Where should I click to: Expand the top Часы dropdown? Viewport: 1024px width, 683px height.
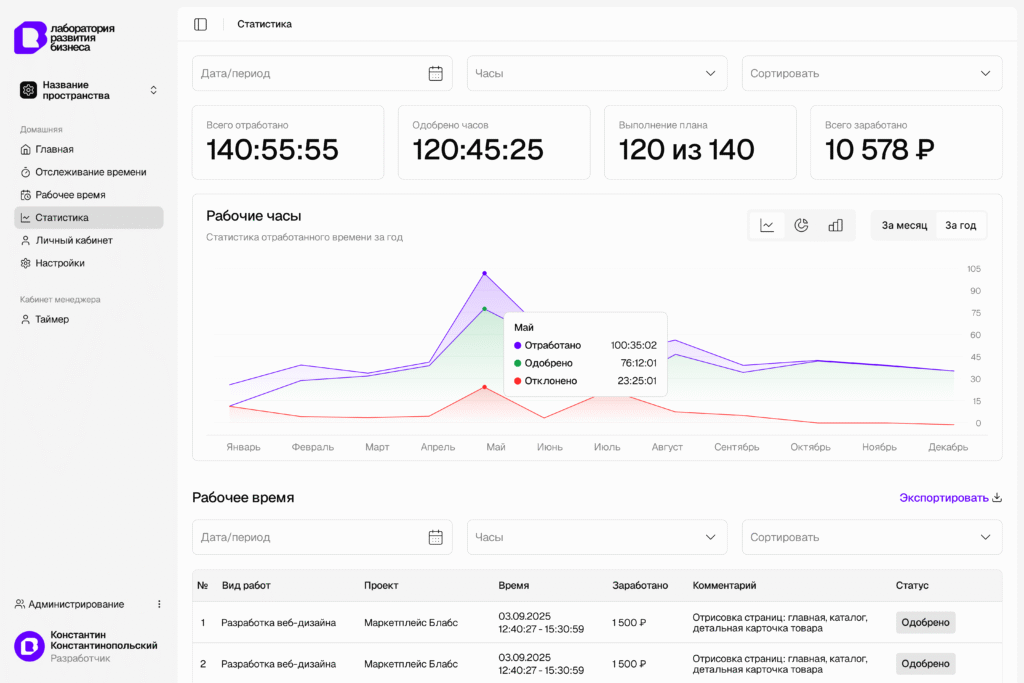point(597,73)
